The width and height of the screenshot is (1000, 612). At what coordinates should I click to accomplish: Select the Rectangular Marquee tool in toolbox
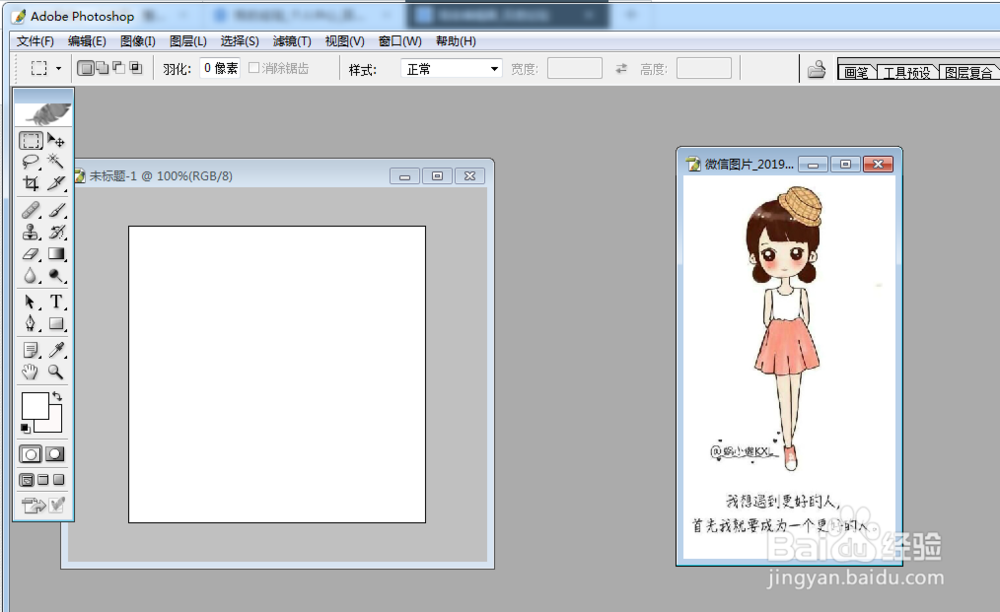(x=31, y=140)
